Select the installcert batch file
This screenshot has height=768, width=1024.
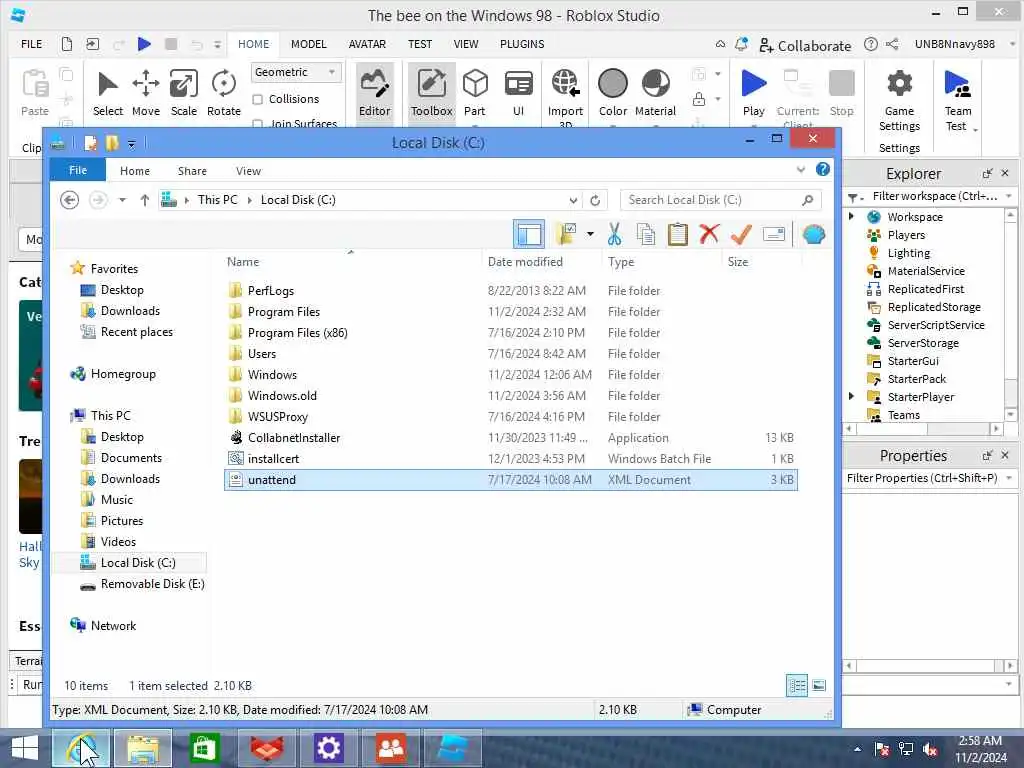coord(264,458)
